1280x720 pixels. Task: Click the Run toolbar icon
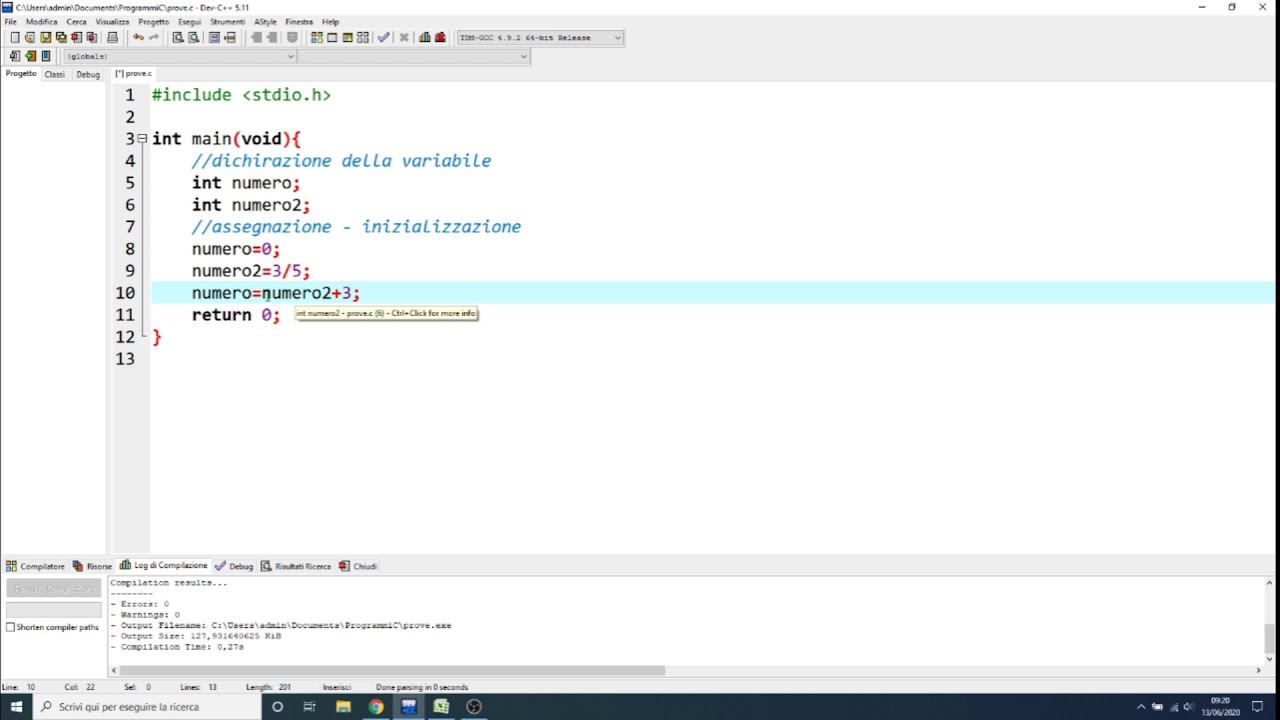point(332,38)
